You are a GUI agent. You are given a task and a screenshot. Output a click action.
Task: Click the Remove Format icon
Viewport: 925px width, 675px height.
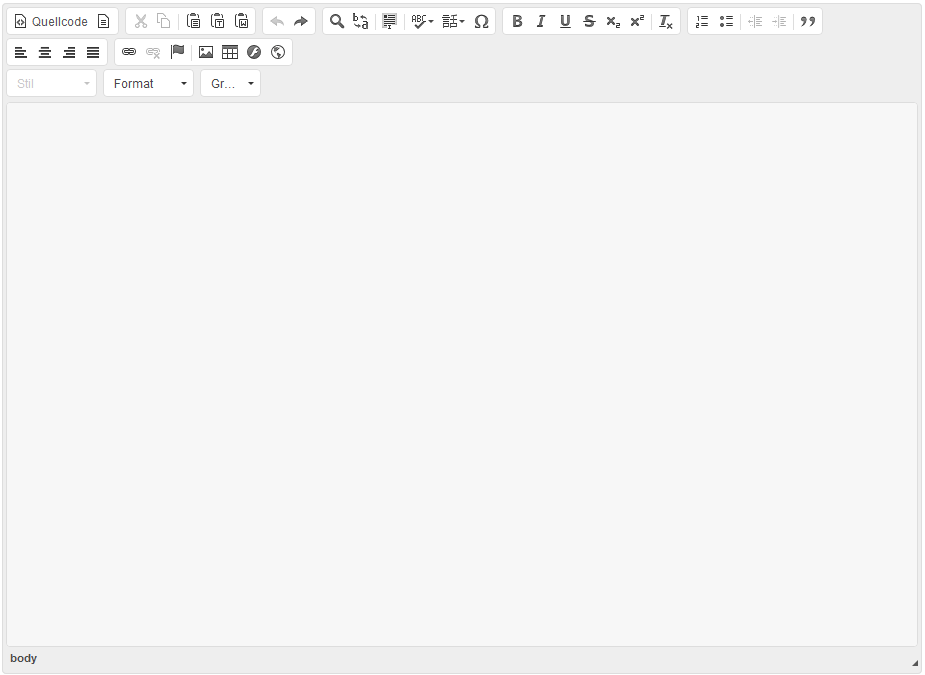[x=665, y=21]
